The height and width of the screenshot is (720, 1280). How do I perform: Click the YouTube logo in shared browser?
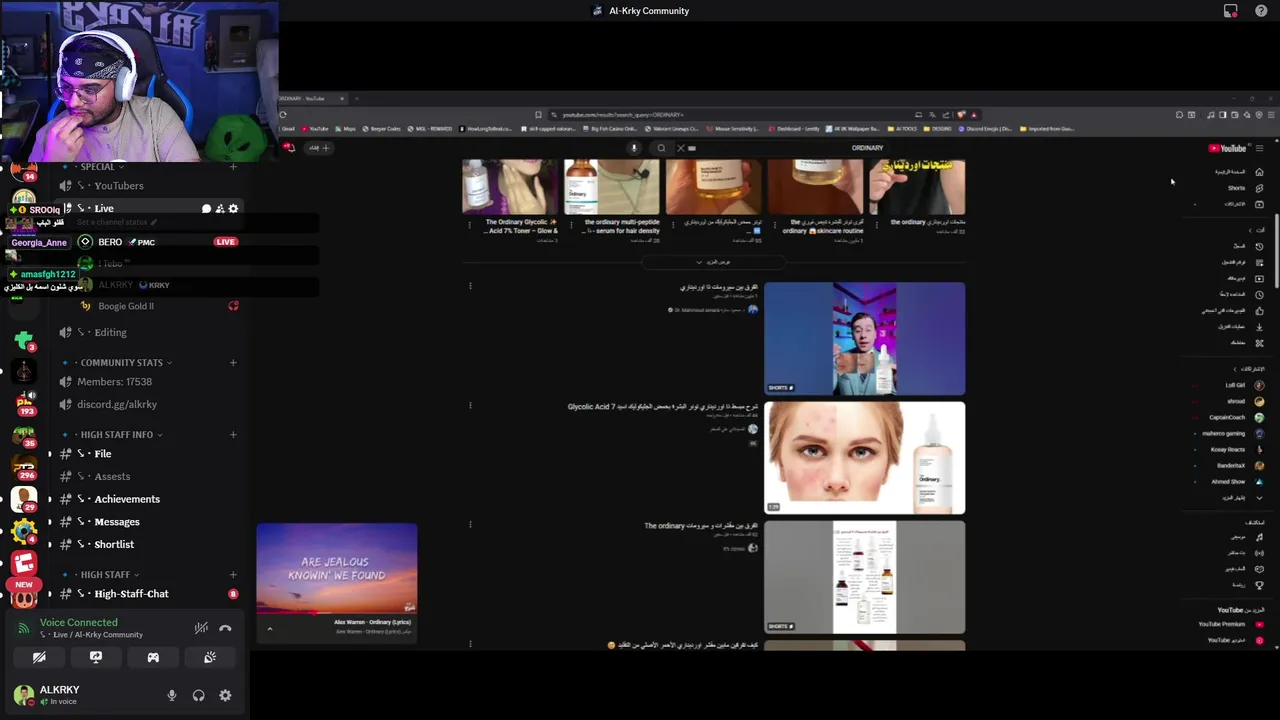[1227, 148]
